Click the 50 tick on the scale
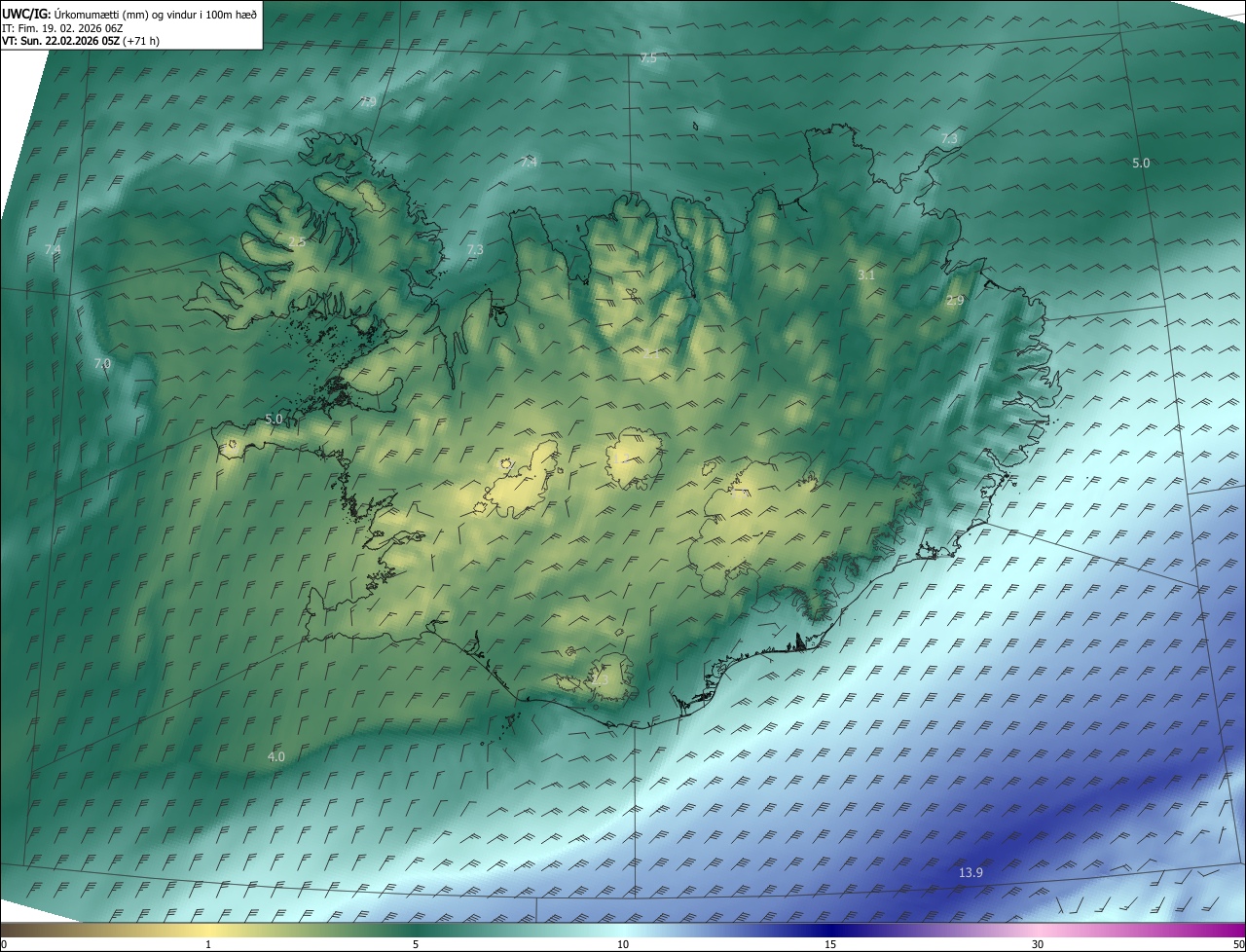Viewport: 1246px width, 952px height. click(x=1238, y=944)
